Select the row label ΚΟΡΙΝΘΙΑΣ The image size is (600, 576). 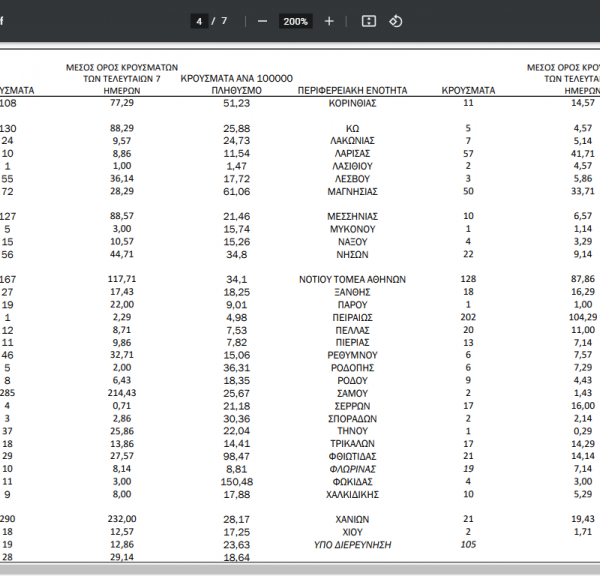(x=352, y=103)
